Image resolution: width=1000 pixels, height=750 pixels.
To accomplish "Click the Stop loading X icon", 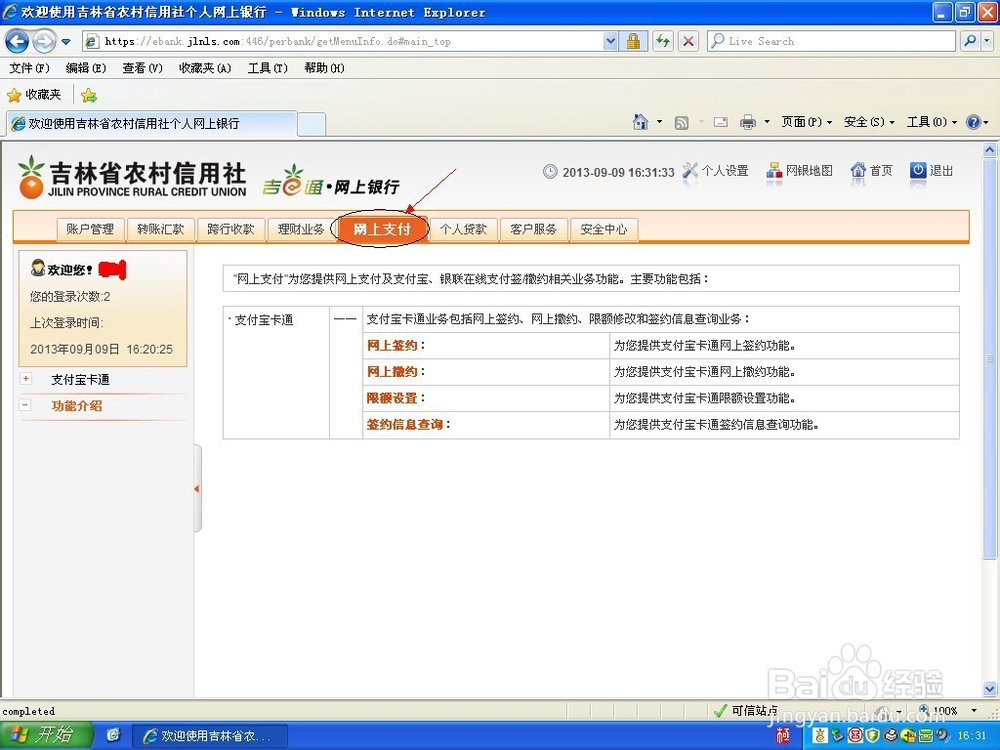I will pyautogui.click(x=688, y=41).
